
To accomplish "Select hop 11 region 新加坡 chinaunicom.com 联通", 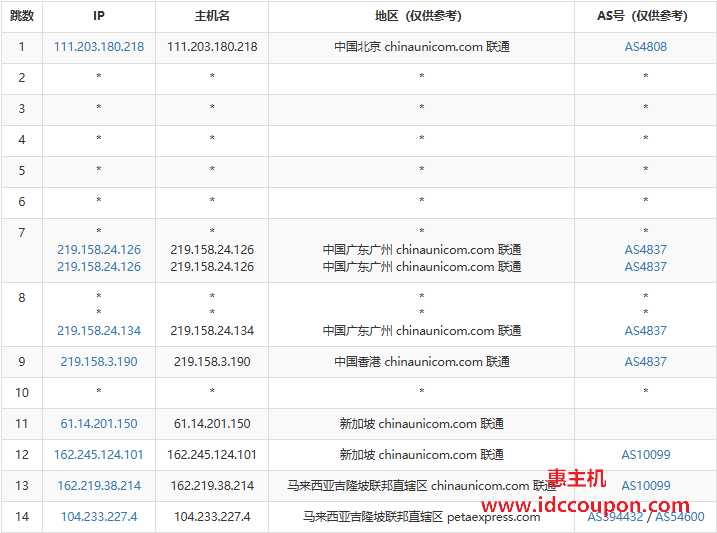I will point(422,424).
